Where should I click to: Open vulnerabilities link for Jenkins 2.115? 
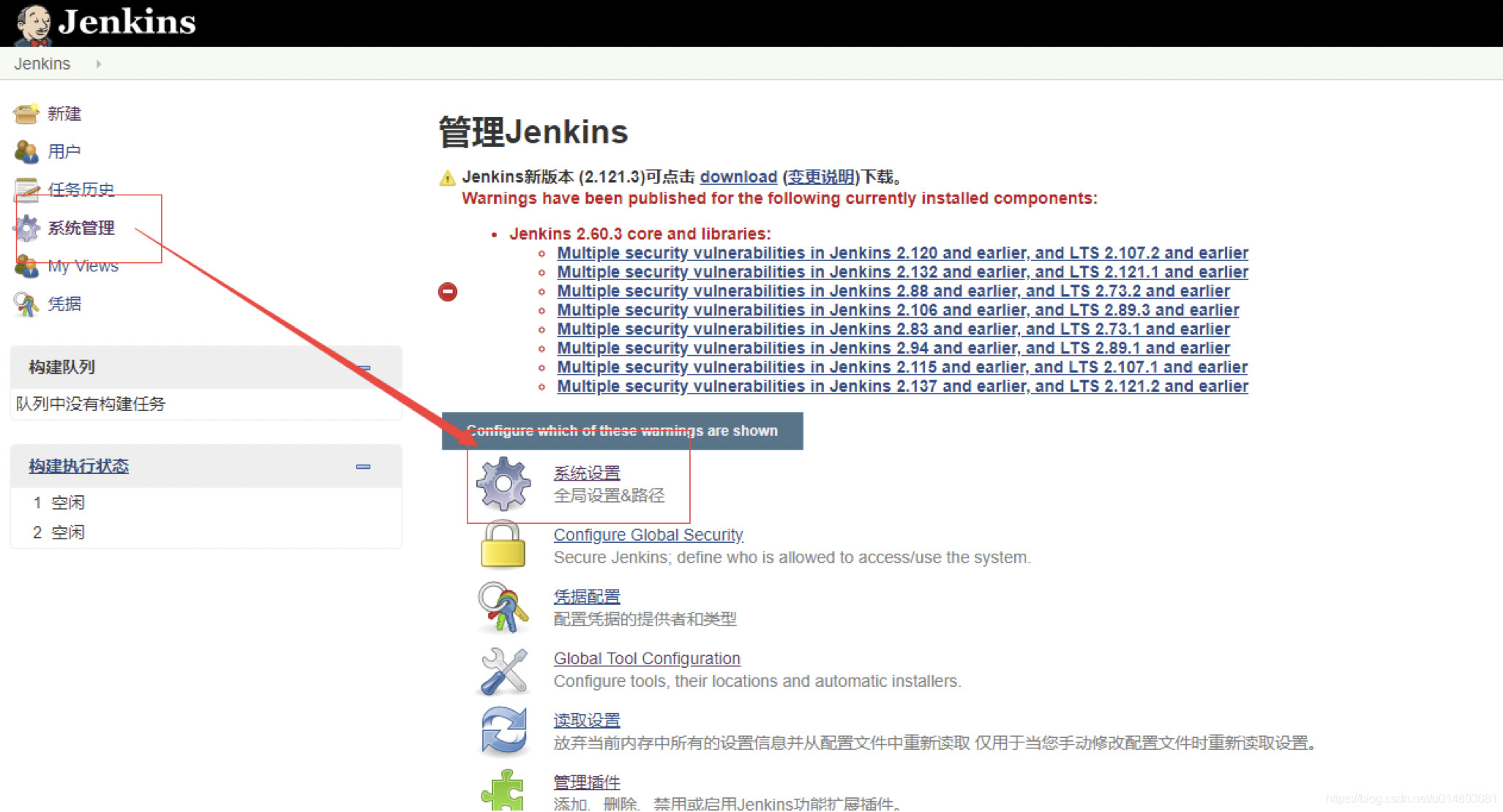click(x=902, y=367)
